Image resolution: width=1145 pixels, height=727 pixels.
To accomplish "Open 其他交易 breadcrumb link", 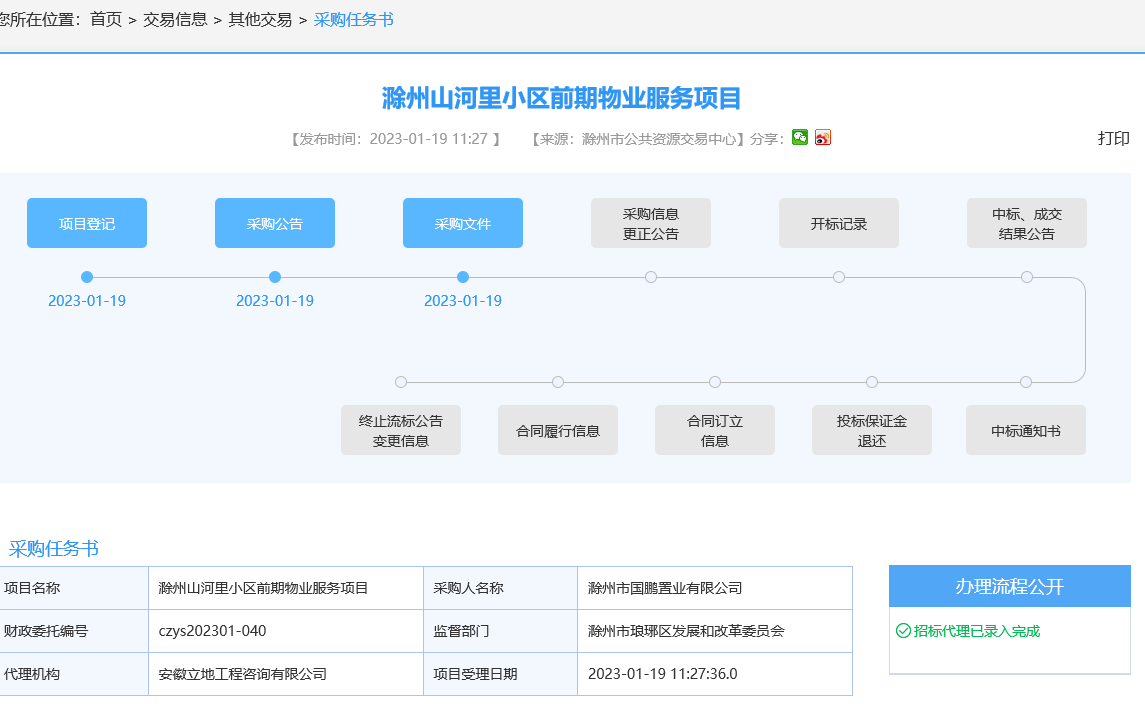I will tap(260, 19).
